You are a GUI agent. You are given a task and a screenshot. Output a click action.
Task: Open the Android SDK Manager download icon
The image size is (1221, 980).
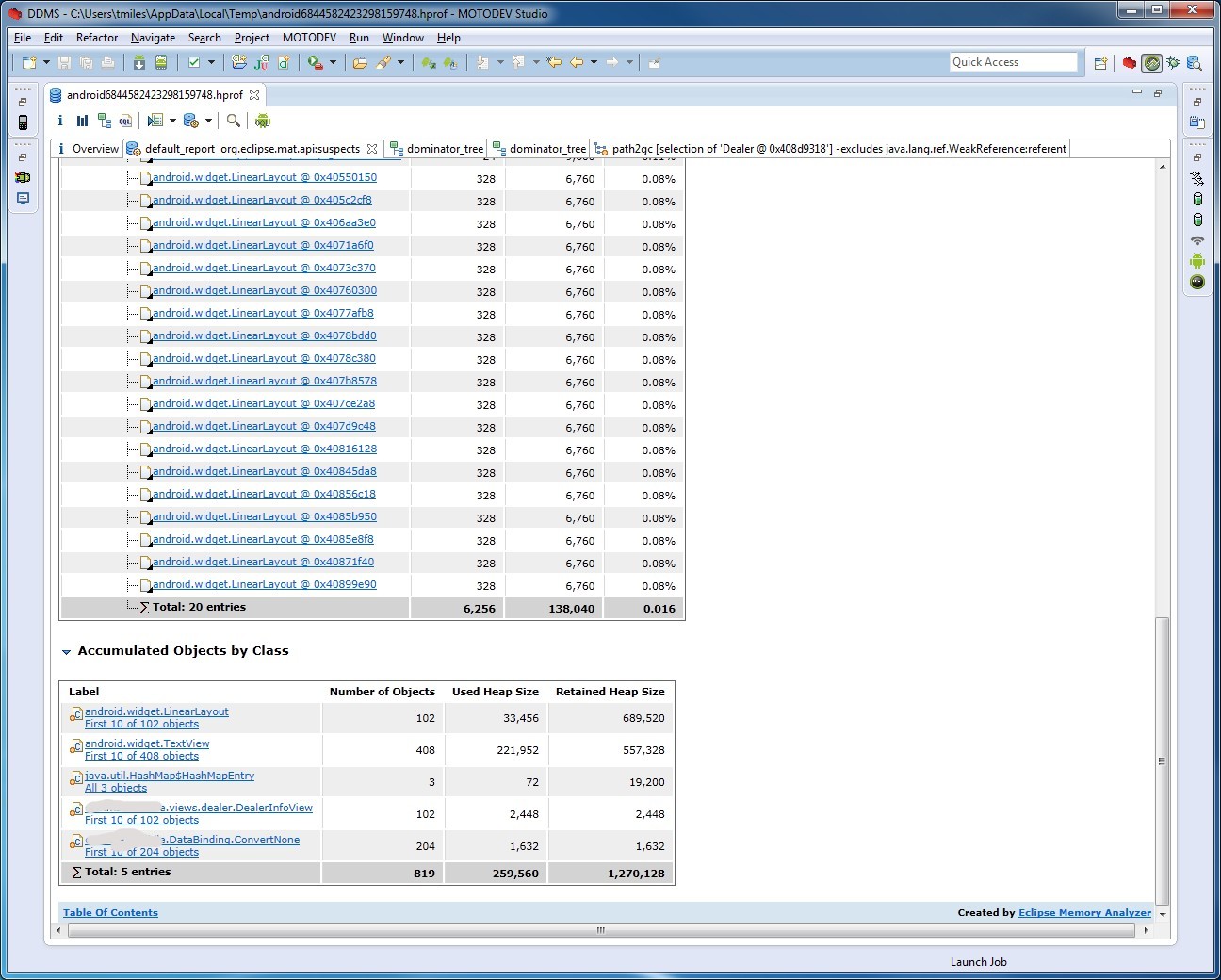(139, 62)
